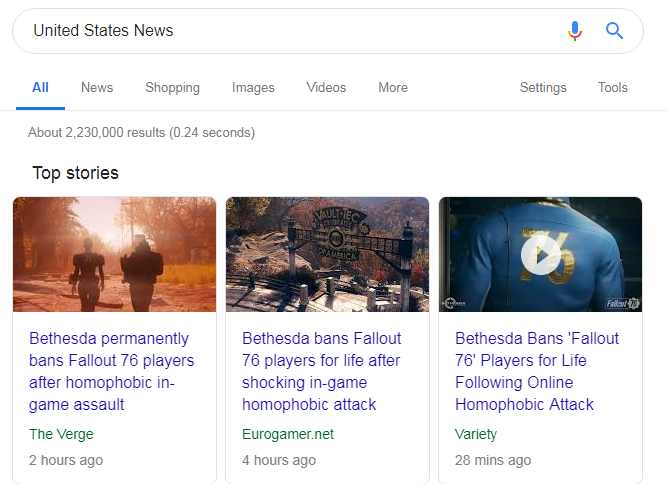Click the blue magnifying glass search icon

(x=614, y=31)
